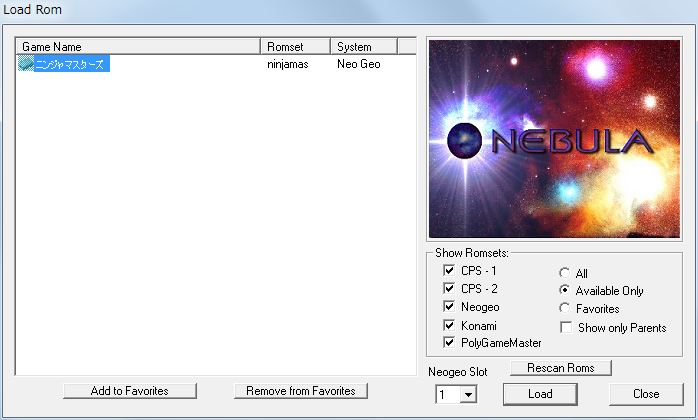Image resolution: width=698 pixels, height=420 pixels.
Task: Click the Load button
Action: (540, 394)
